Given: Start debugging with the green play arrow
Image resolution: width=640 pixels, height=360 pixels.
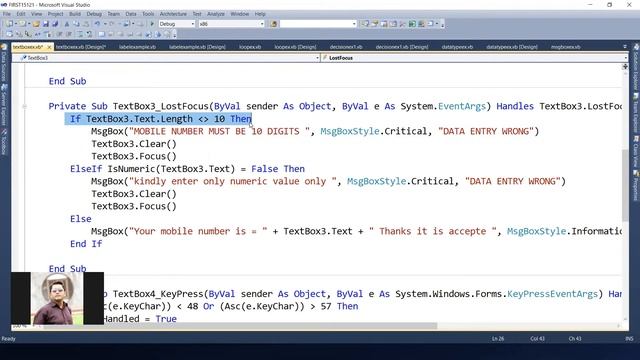Looking at the screenshot, I should [152, 24].
